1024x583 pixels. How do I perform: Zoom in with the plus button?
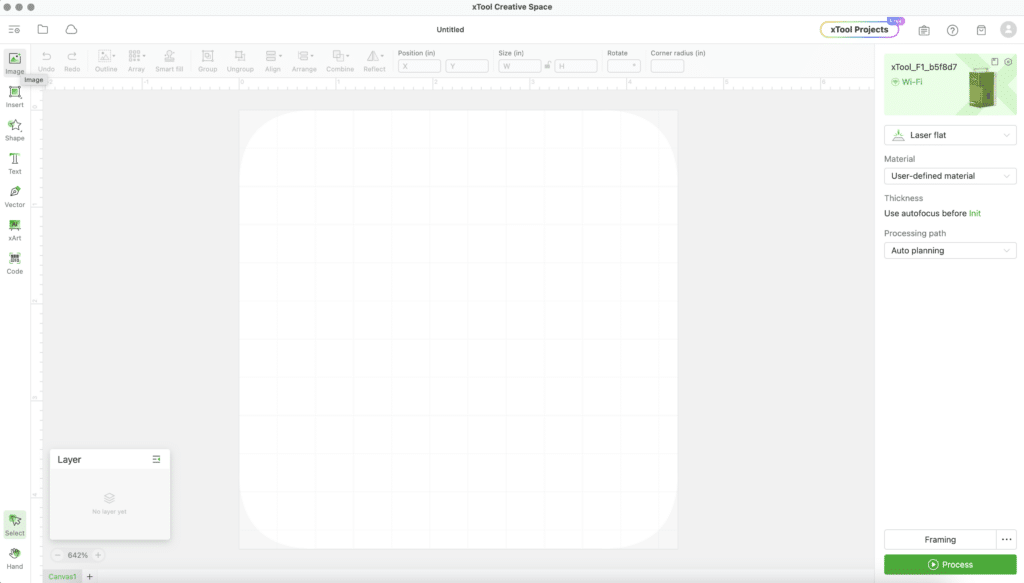pyautogui.click(x=98, y=556)
